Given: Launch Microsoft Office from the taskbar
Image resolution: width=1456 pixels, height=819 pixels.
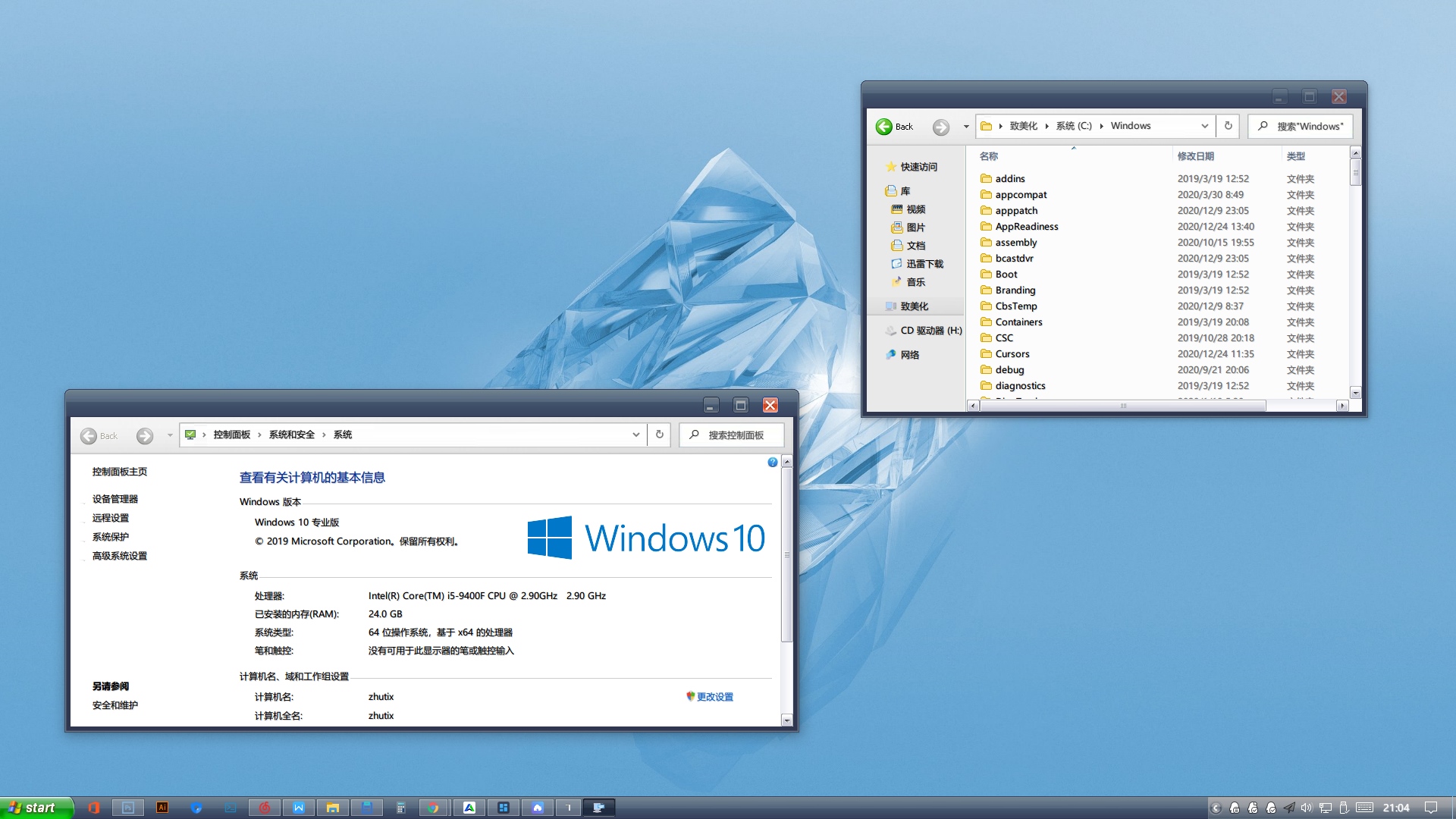Looking at the screenshot, I should 94,808.
